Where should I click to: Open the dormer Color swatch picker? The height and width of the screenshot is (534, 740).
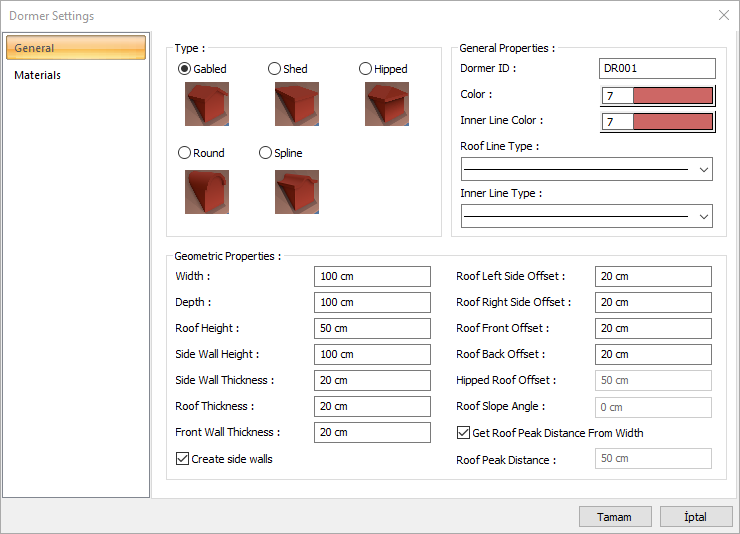tap(658, 95)
